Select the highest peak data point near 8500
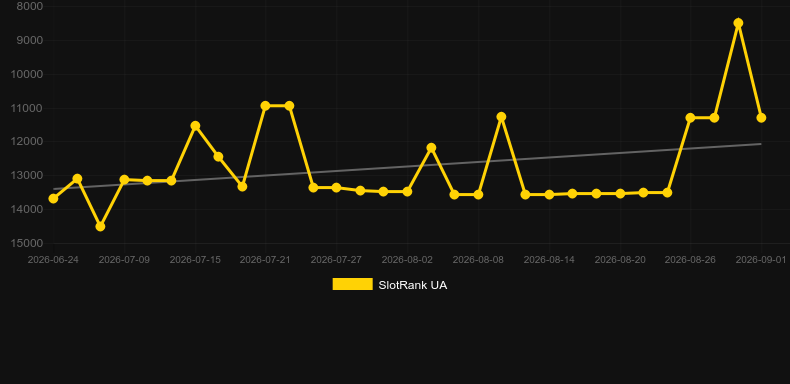The height and width of the screenshot is (384, 790). 738,23
